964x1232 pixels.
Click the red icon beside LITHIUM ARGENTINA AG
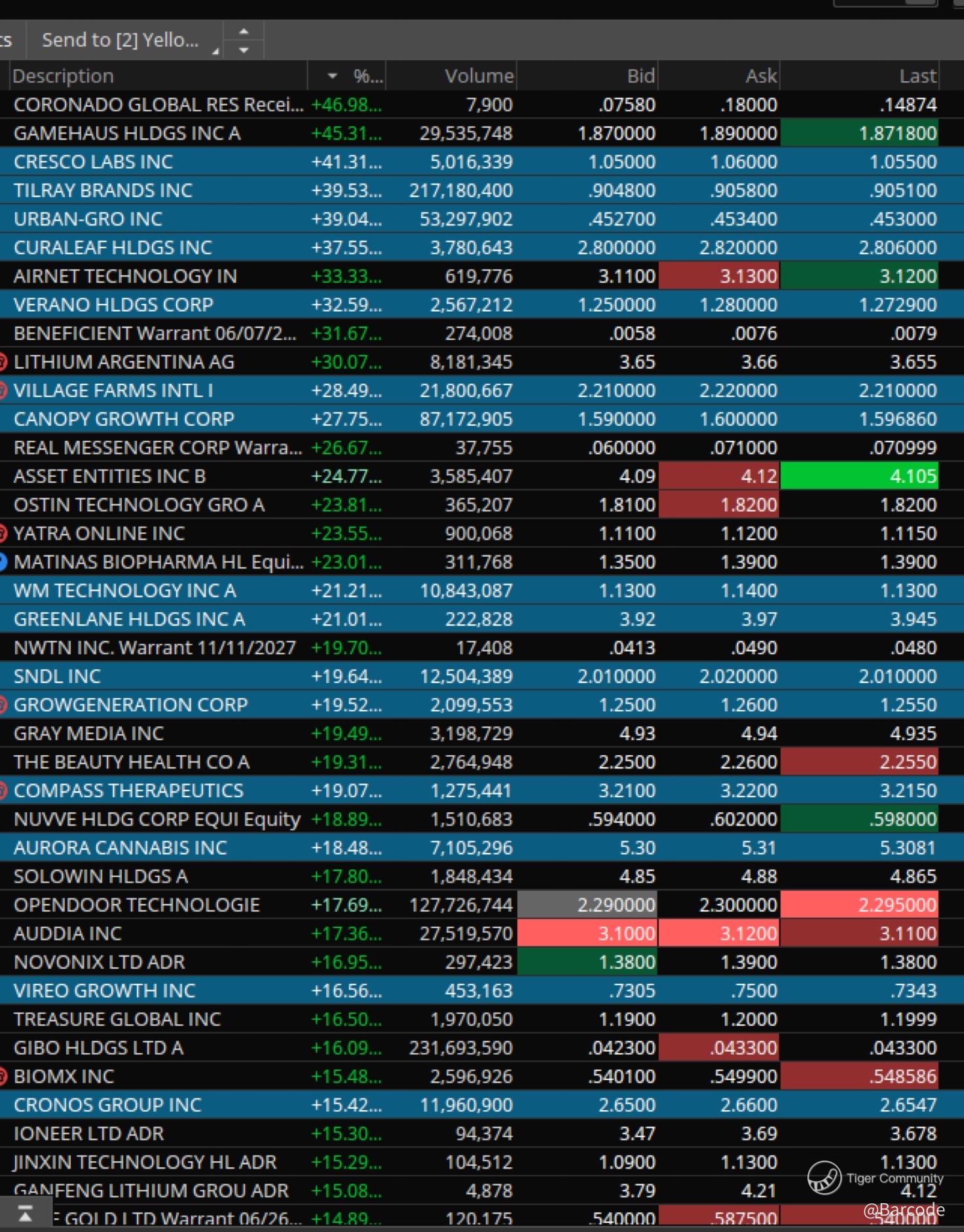tap(3, 362)
